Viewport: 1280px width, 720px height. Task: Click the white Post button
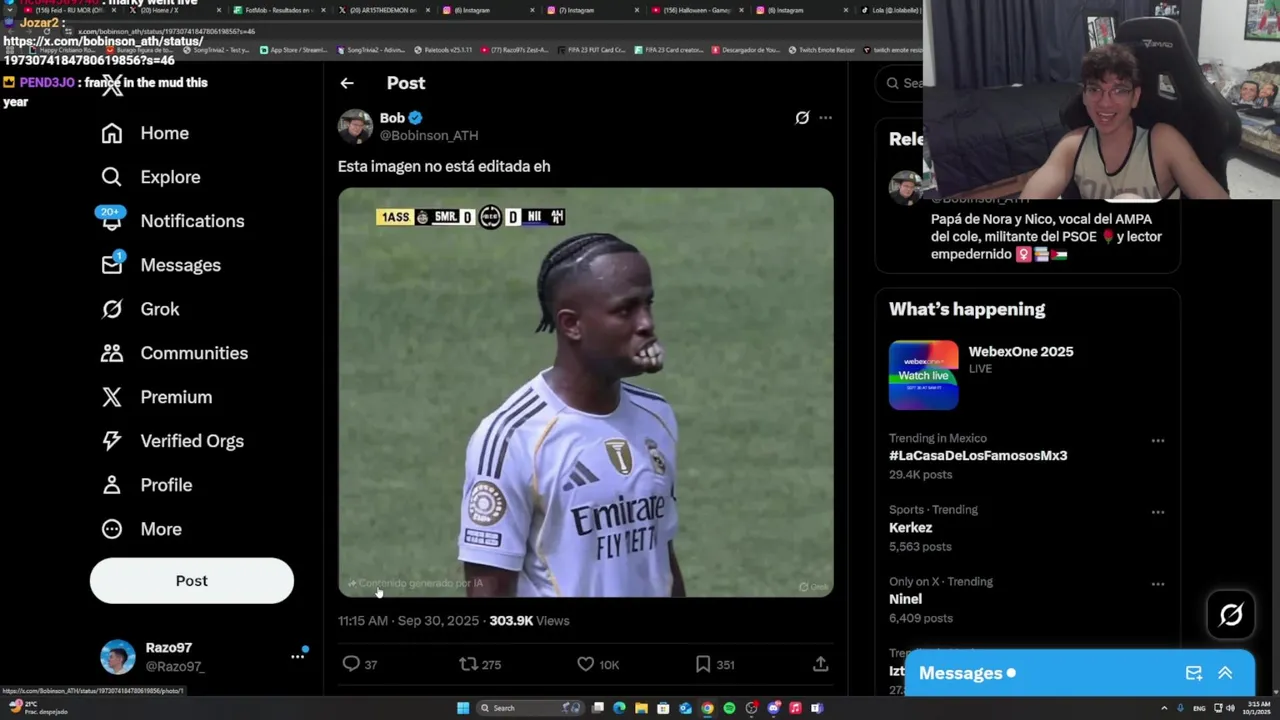pos(192,581)
